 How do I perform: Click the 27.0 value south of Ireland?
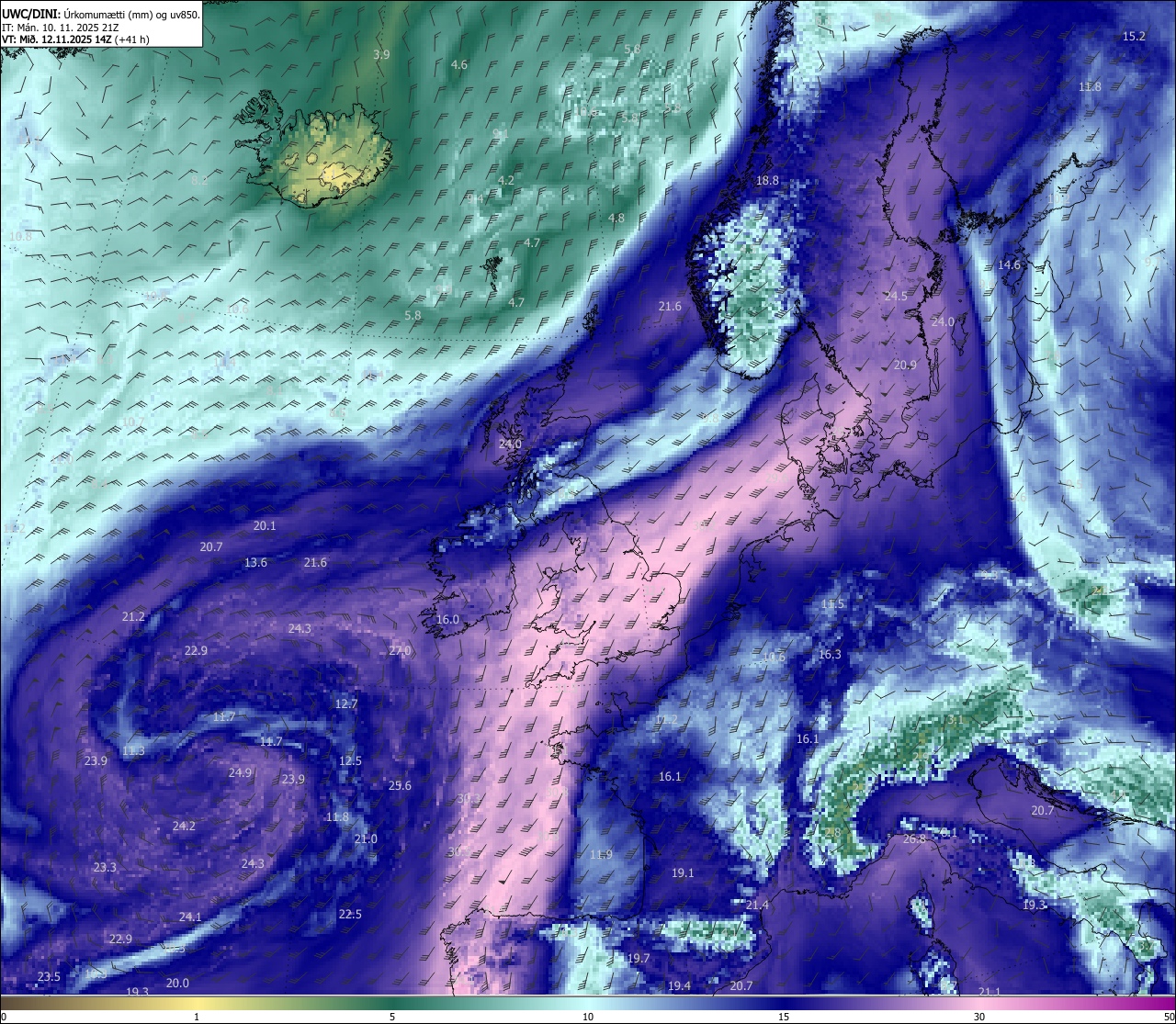(x=400, y=651)
